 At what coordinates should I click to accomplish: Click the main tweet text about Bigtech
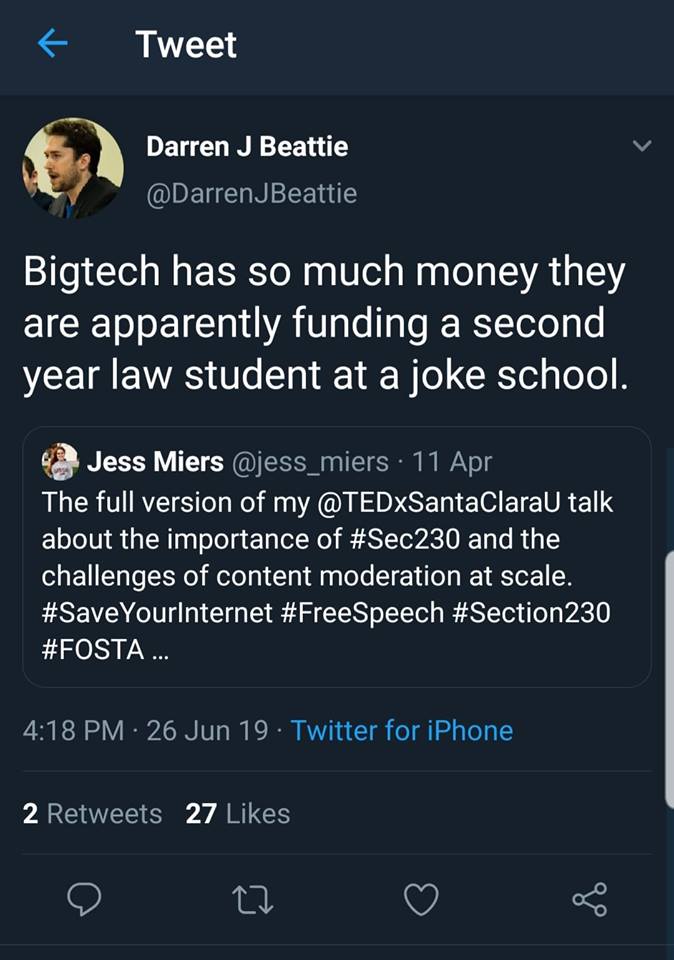[326, 325]
